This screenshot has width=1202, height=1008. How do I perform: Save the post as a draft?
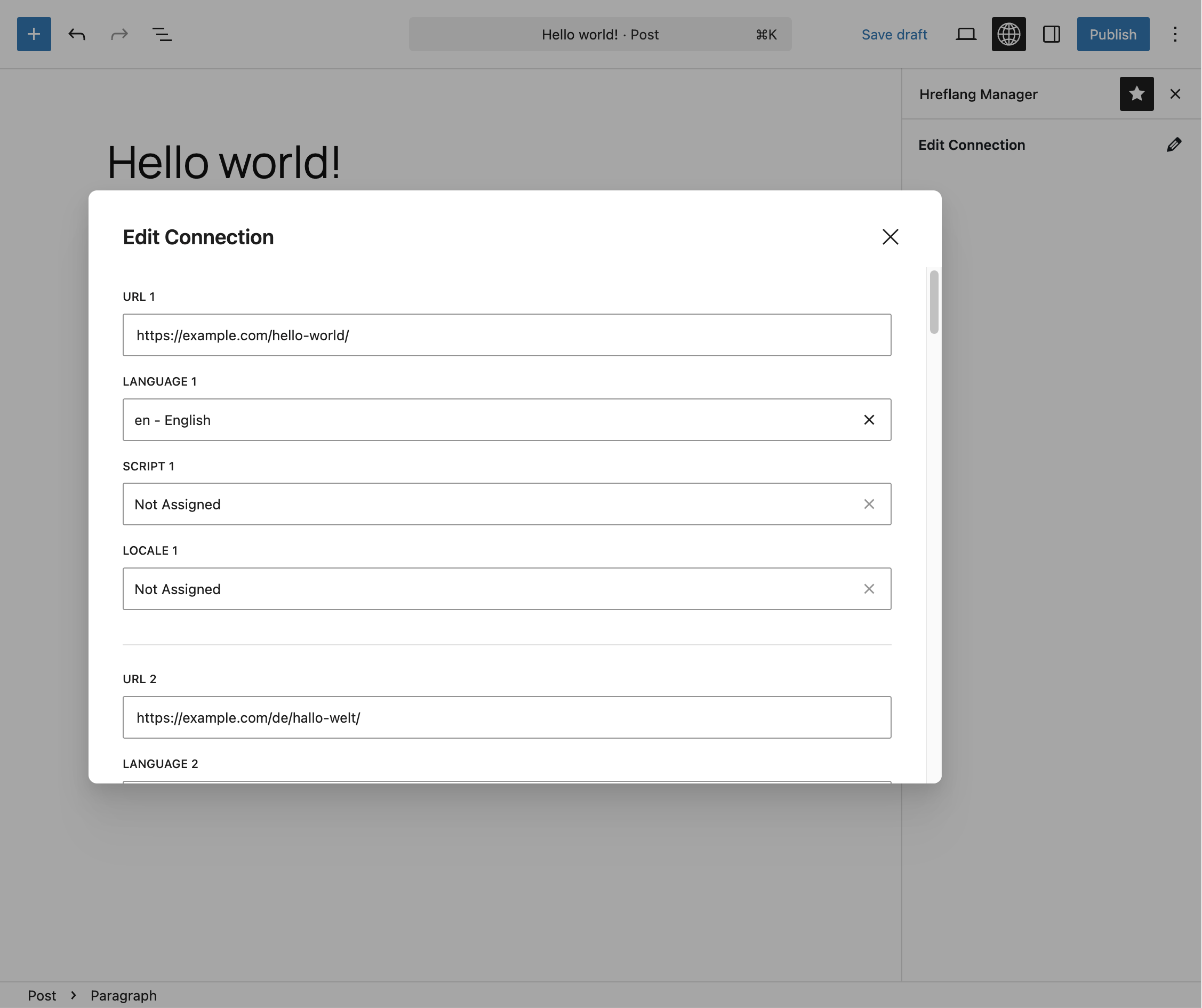pos(894,34)
